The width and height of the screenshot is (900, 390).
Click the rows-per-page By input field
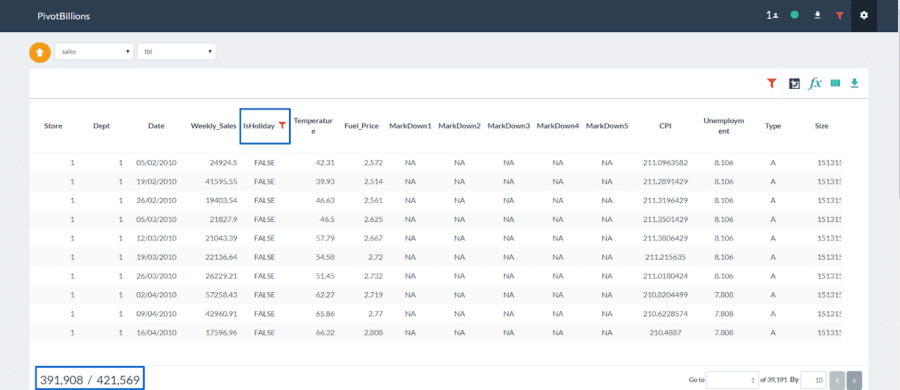pos(813,380)
